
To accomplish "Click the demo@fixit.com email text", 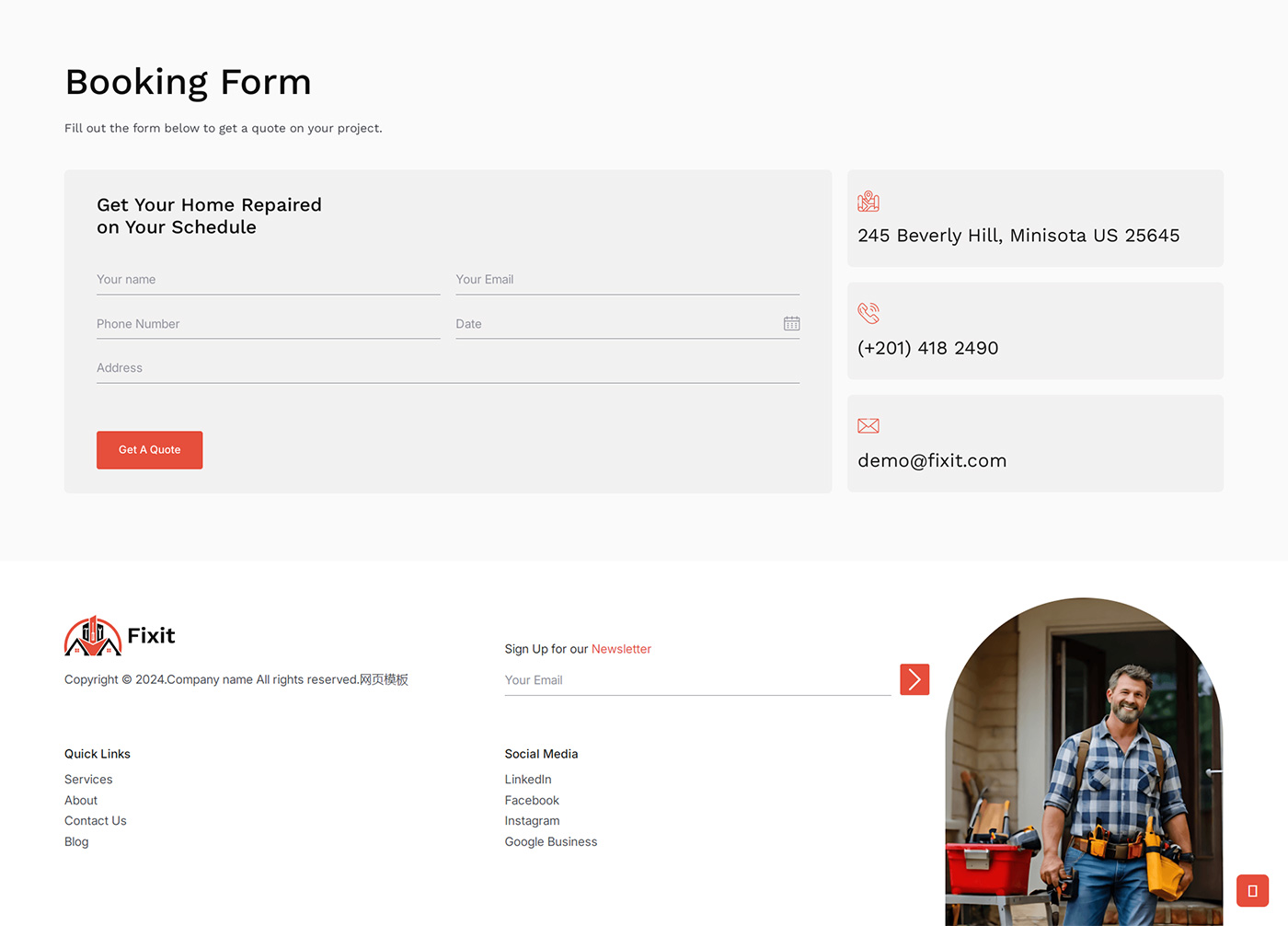I will (932, 460).
